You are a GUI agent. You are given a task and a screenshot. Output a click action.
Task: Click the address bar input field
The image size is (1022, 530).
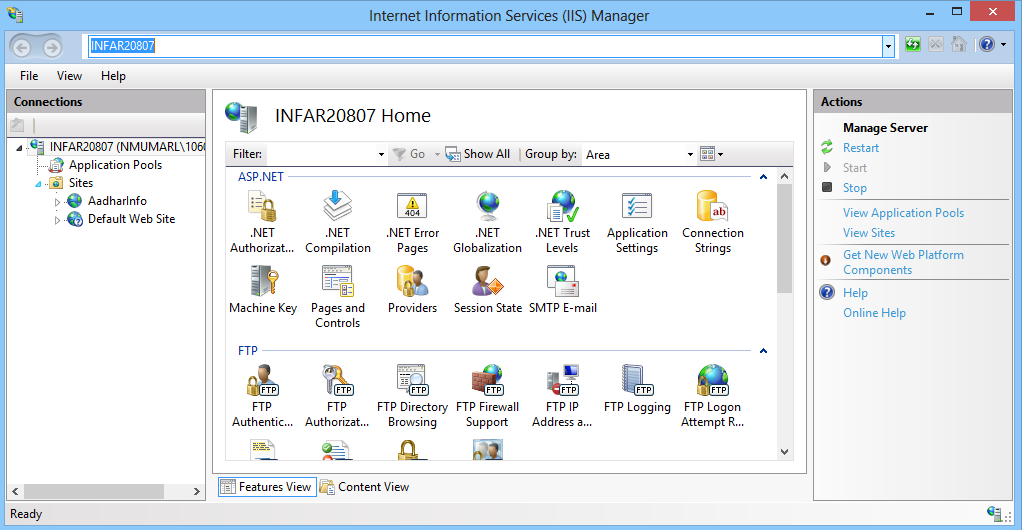[x=485, y=46]
